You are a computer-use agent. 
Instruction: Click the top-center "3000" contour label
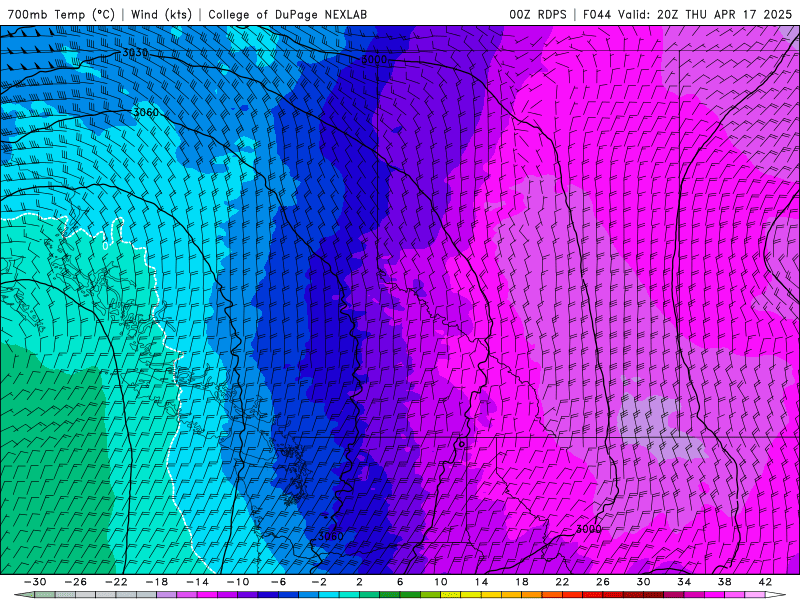tap(374, 60)
